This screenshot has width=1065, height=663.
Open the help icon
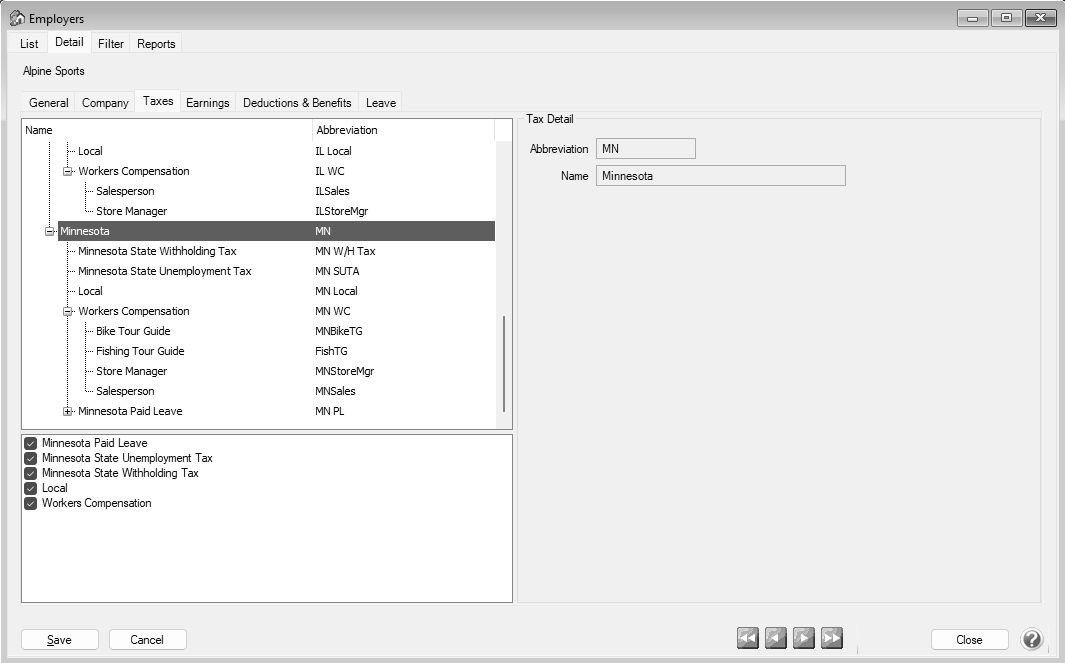(1032, 639)
